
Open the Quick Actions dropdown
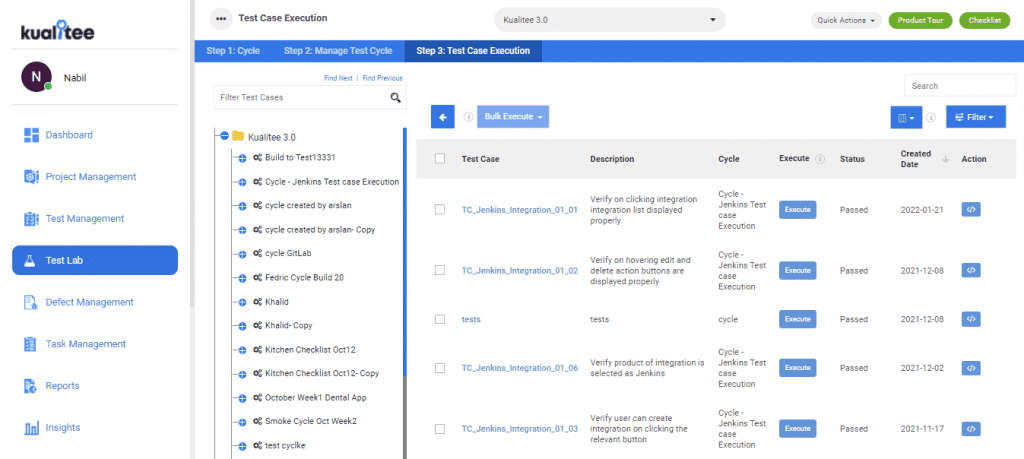[846, 20]
